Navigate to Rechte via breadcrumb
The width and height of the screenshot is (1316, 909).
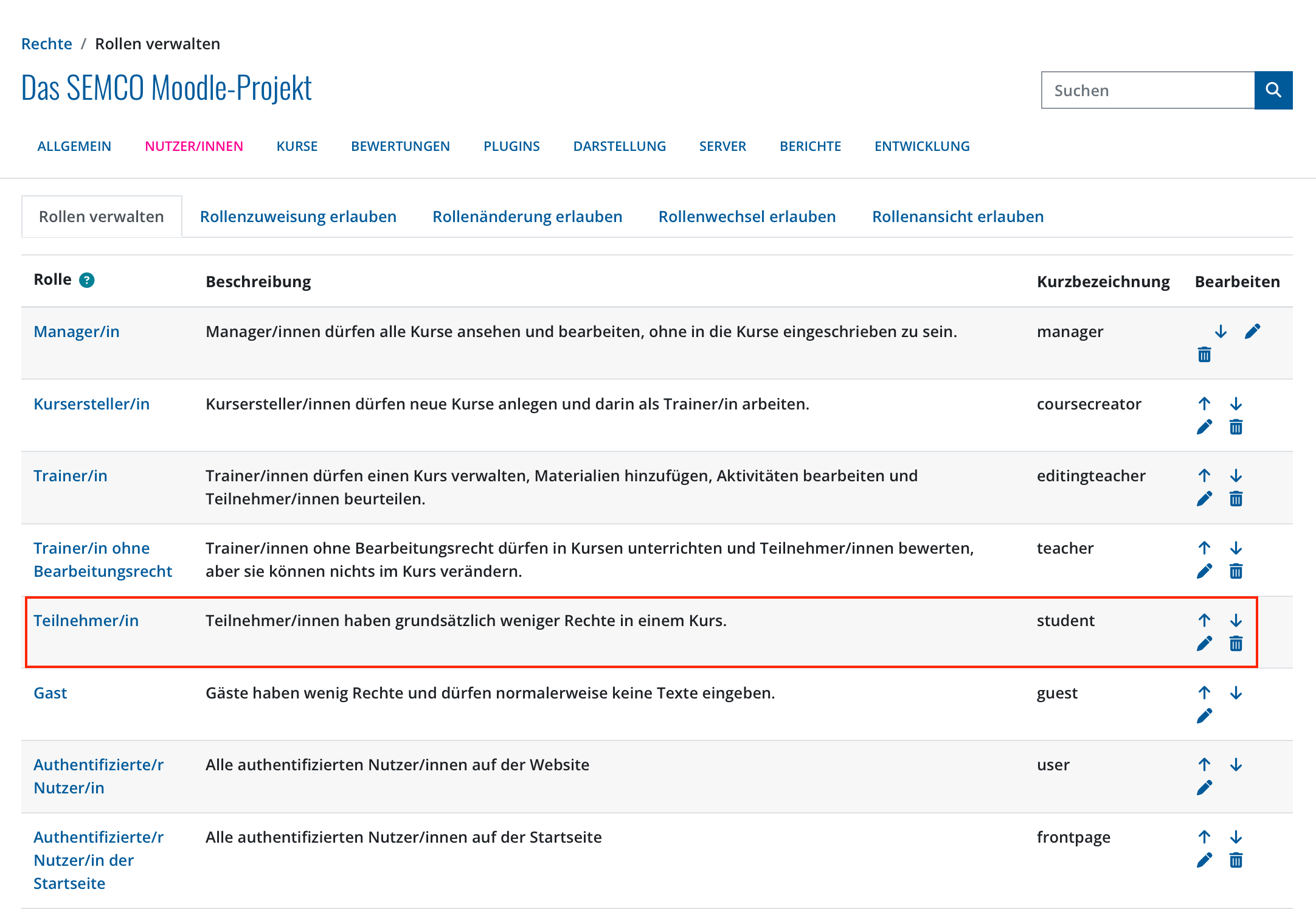click(x=46, y=43)
